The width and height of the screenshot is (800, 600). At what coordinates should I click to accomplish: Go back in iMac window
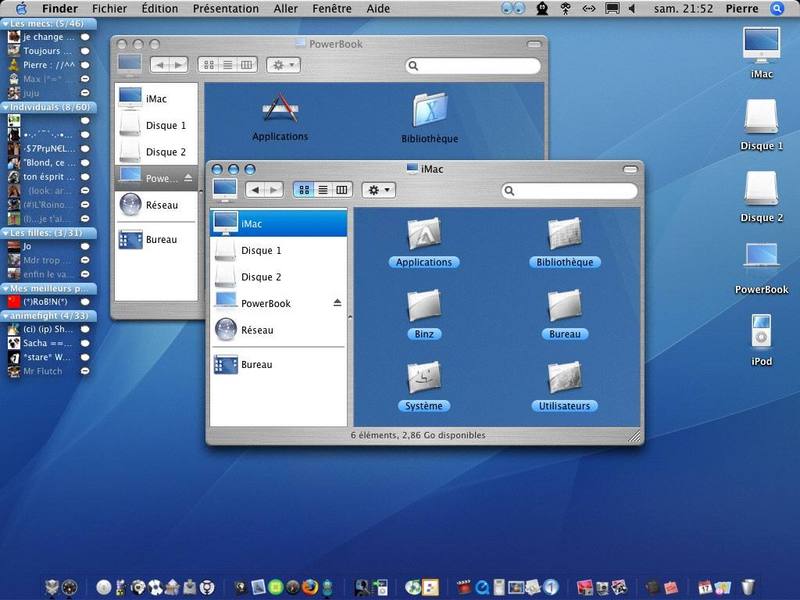pyautogui.click(x=255, y=190)
